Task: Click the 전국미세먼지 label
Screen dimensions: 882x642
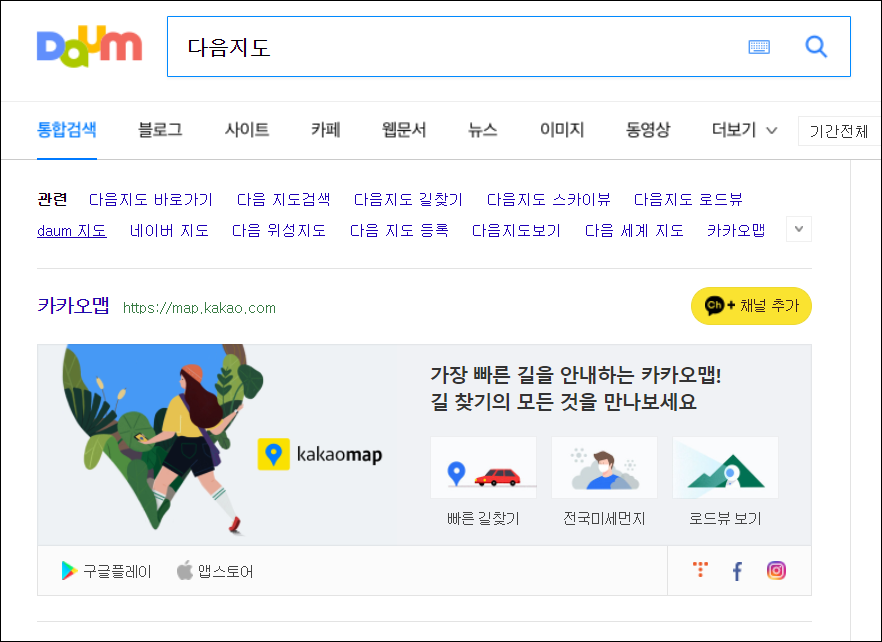Action: 604,518
